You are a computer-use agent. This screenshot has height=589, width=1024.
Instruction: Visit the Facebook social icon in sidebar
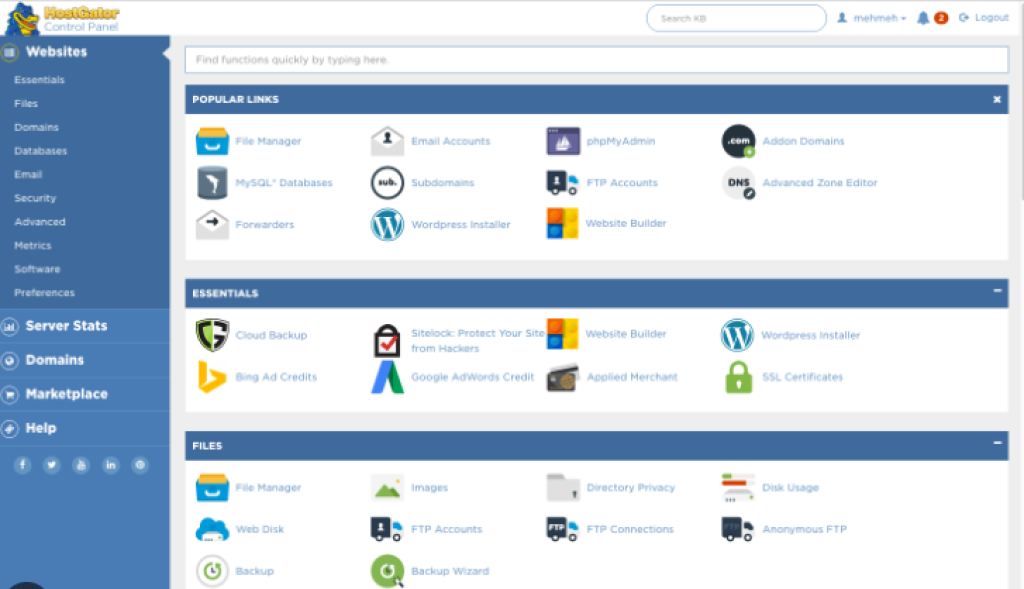point(22,466)
